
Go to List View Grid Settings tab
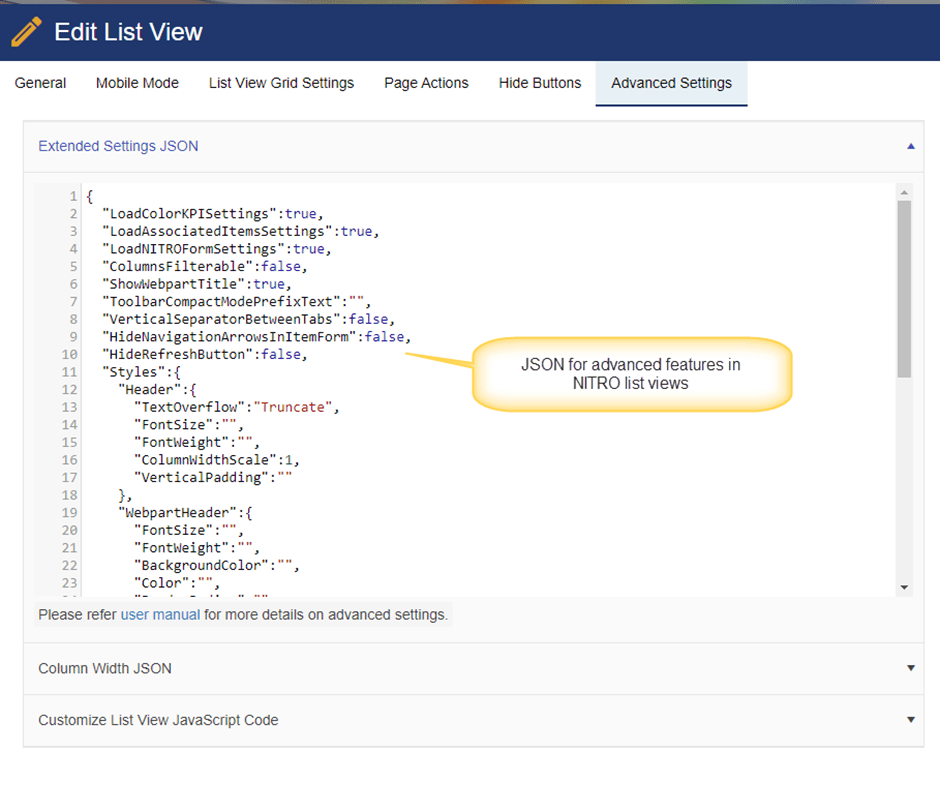point(281,83)
